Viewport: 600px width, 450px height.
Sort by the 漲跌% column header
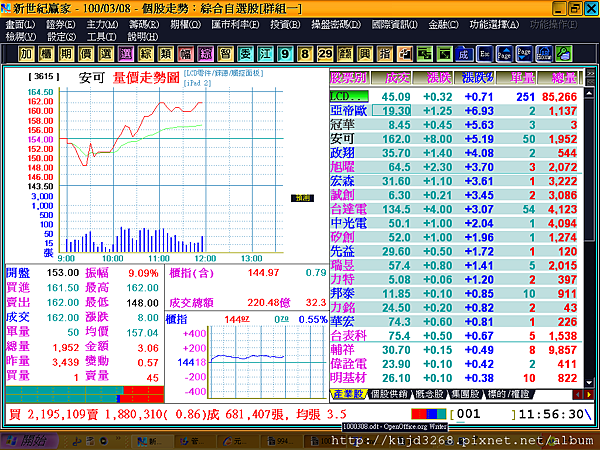(x=474, y=78)
